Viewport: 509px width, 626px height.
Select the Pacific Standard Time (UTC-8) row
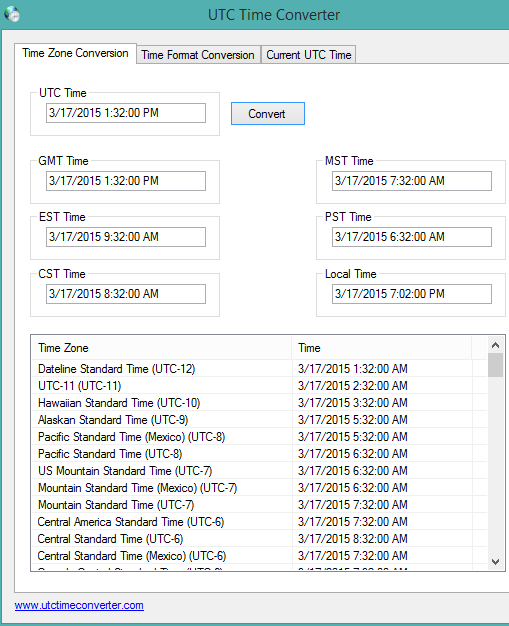(x=259, y=454)
